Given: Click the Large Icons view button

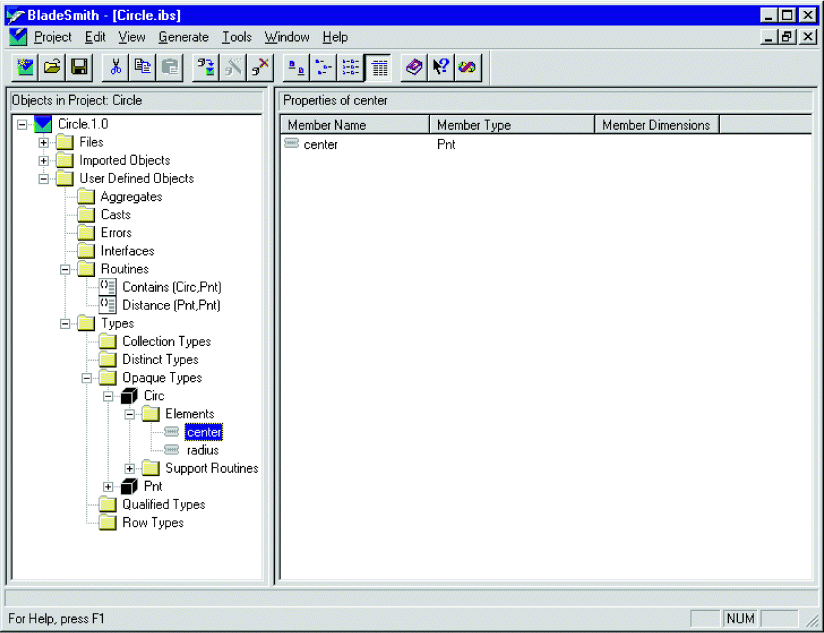Looking at the screenshot, I should pos(297,67).
